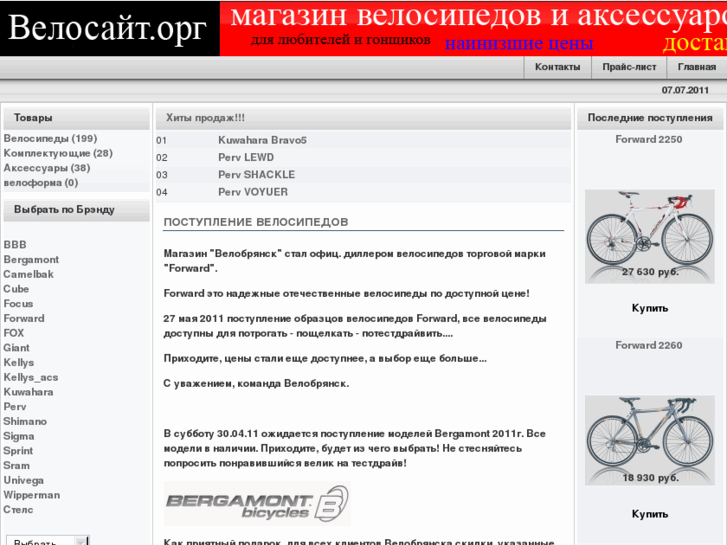This screenshot has height=545, width=727.
Task: Open the велоформа (0) category
Action: (41, 183)
